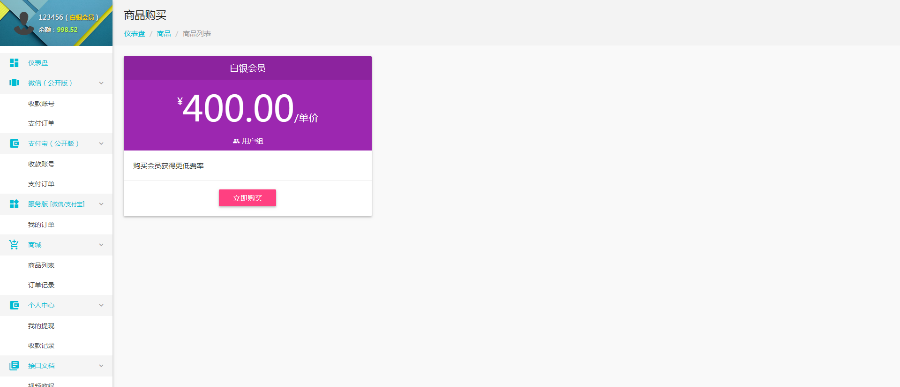Click the 商品 breadcrumb link
The width and height of the screenshot is (900, 387).
[164, 34]
